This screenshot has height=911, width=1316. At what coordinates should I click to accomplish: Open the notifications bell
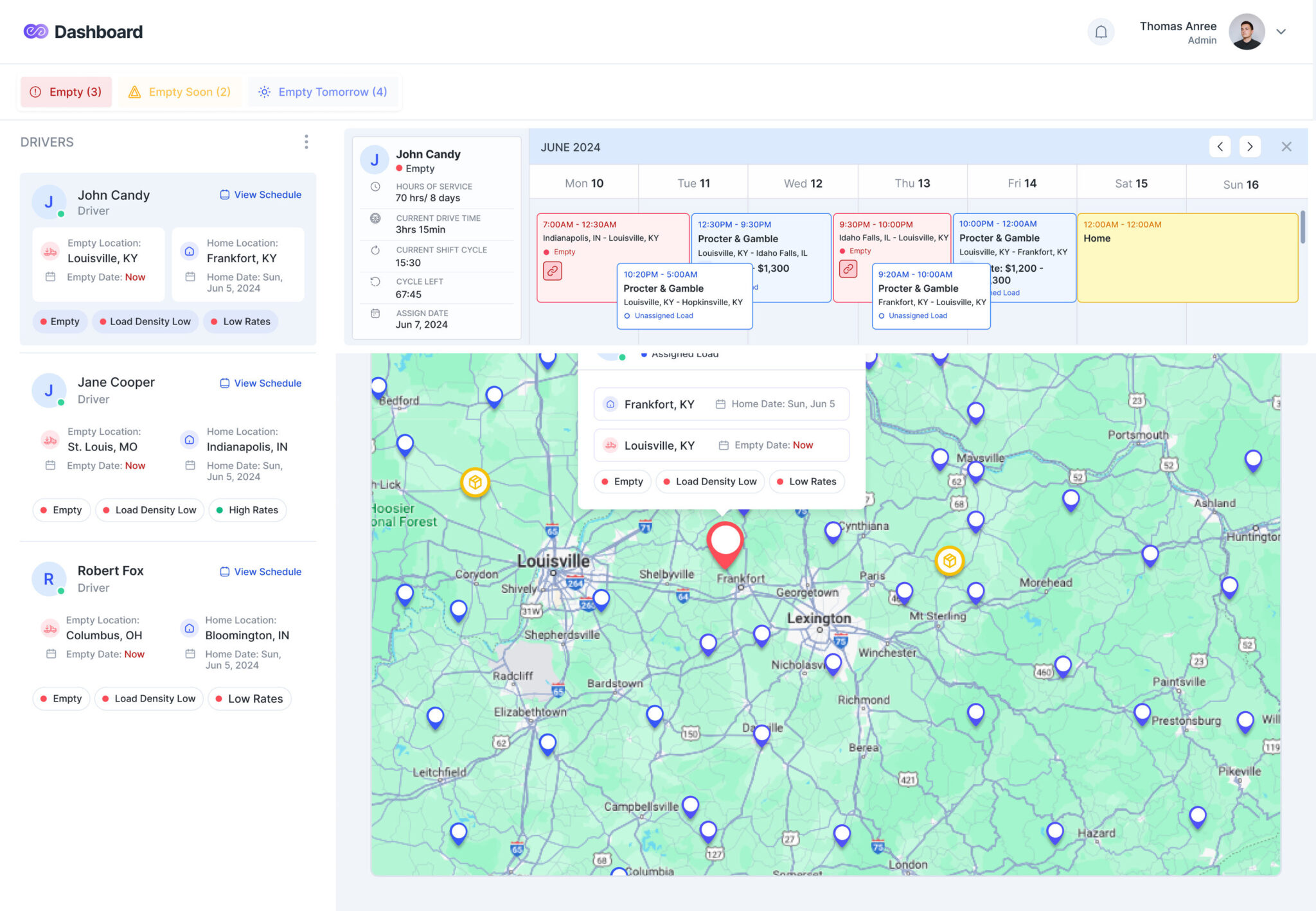click(1101, 32)
